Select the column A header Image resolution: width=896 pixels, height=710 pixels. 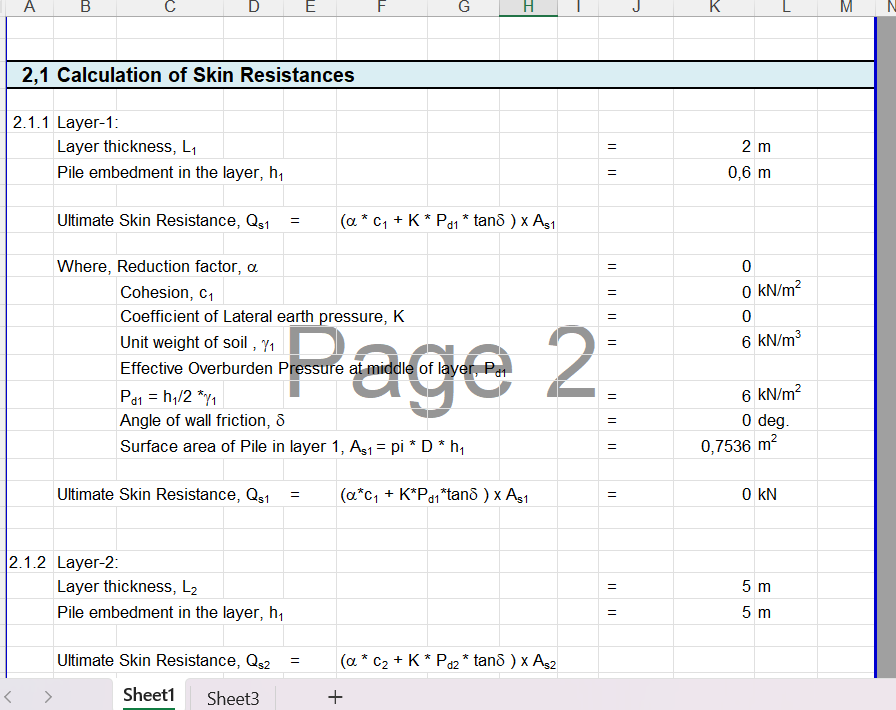(29, 8)
